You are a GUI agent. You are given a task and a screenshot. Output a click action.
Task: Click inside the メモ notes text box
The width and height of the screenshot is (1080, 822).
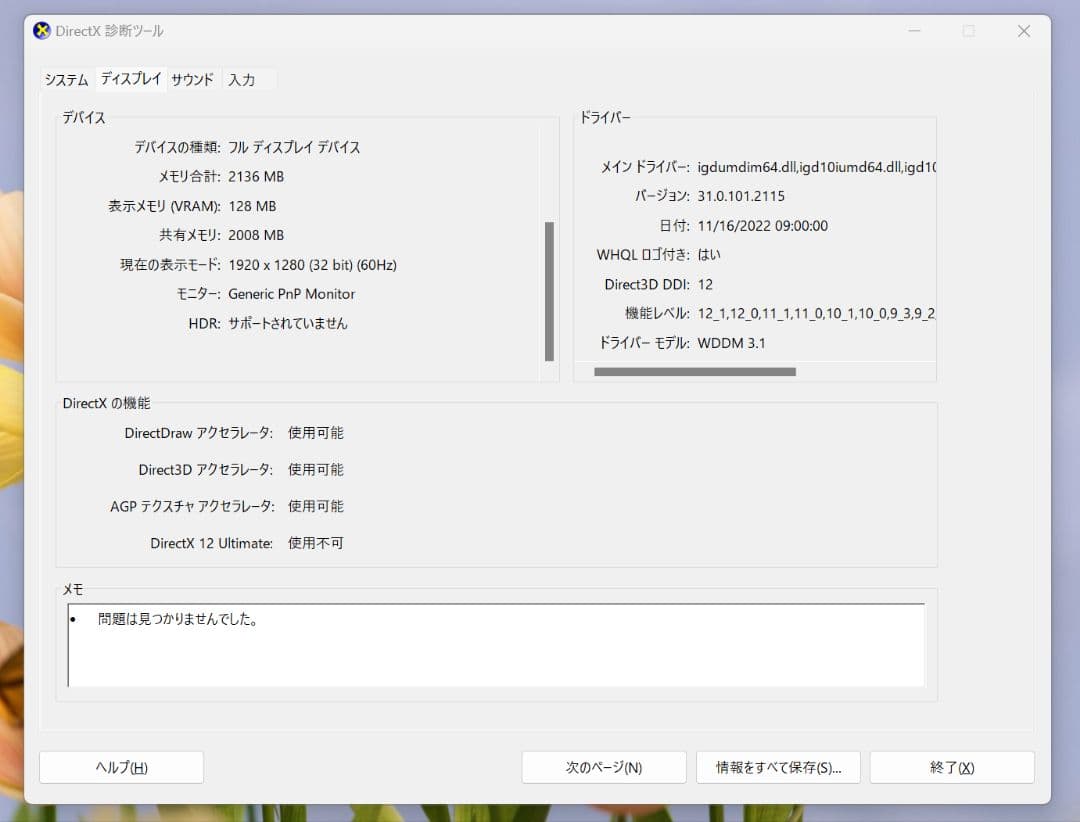[496, 645]
